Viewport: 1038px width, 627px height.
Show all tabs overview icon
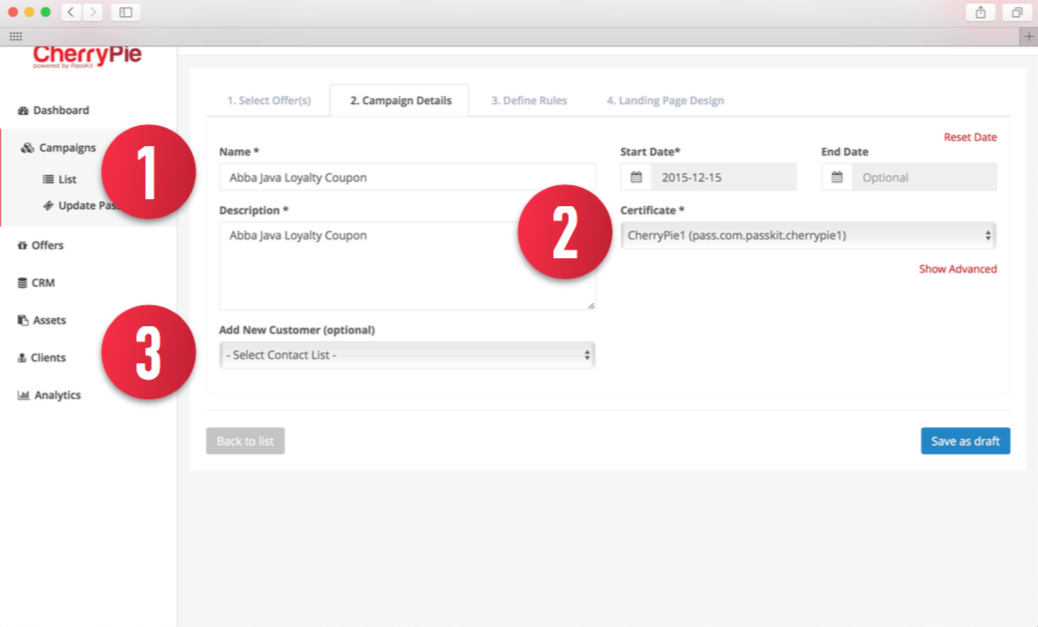(1017, 12)
